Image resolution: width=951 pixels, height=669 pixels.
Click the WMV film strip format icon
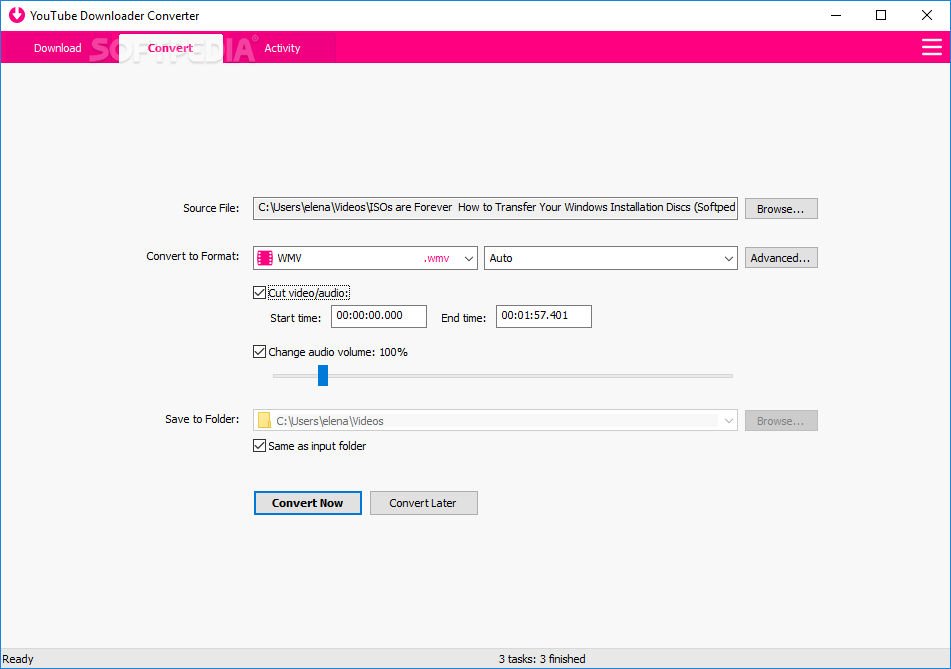click(265, 258)
